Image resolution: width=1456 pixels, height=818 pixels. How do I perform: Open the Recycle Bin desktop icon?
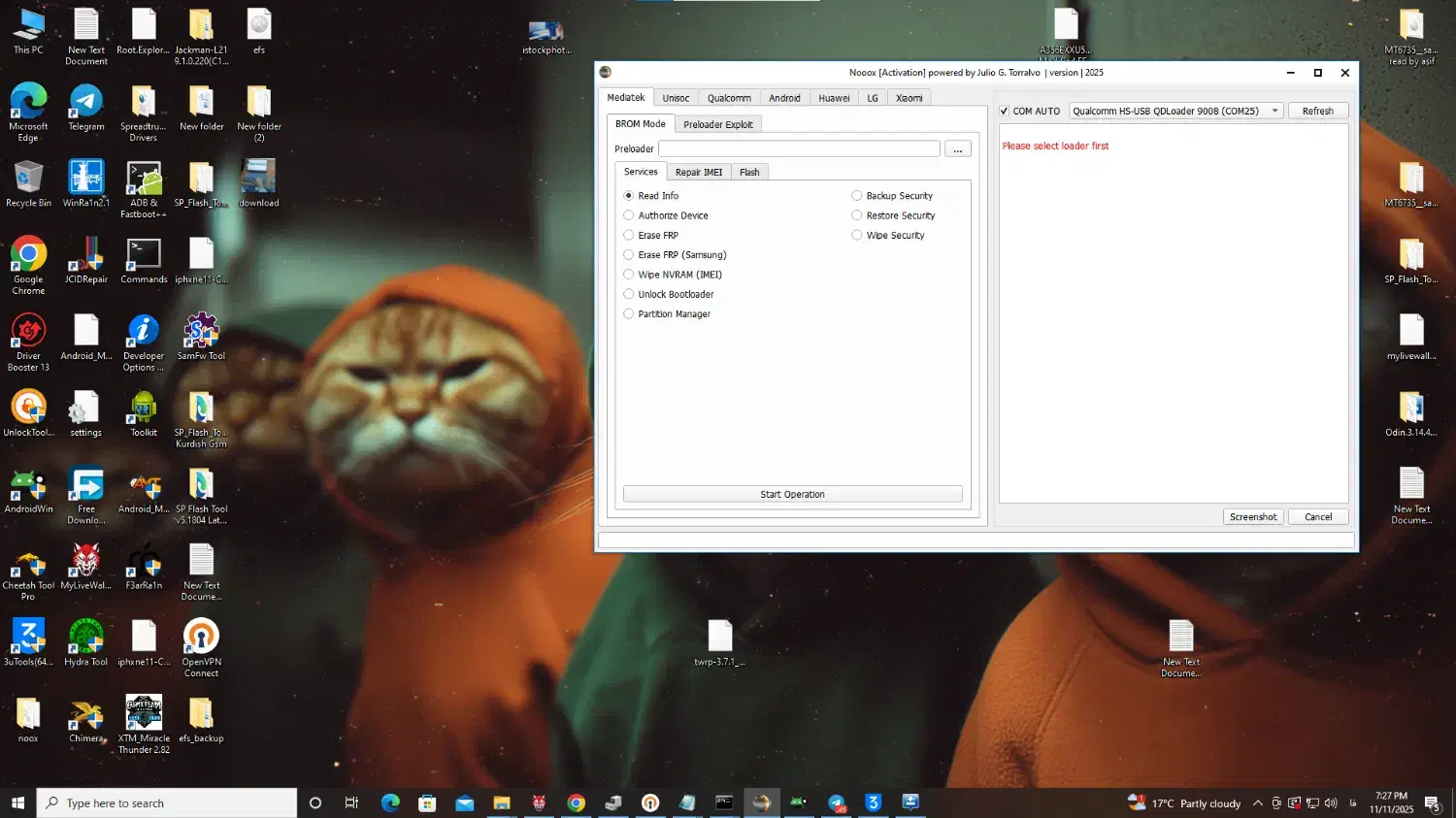pos(28,179)
